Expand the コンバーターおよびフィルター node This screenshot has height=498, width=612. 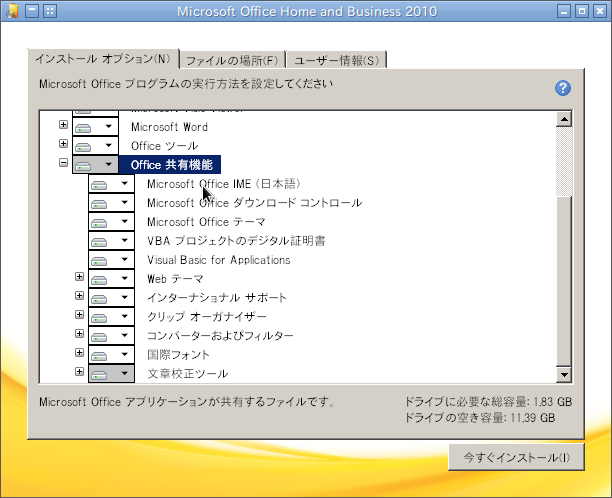click(x=79, y=334)
